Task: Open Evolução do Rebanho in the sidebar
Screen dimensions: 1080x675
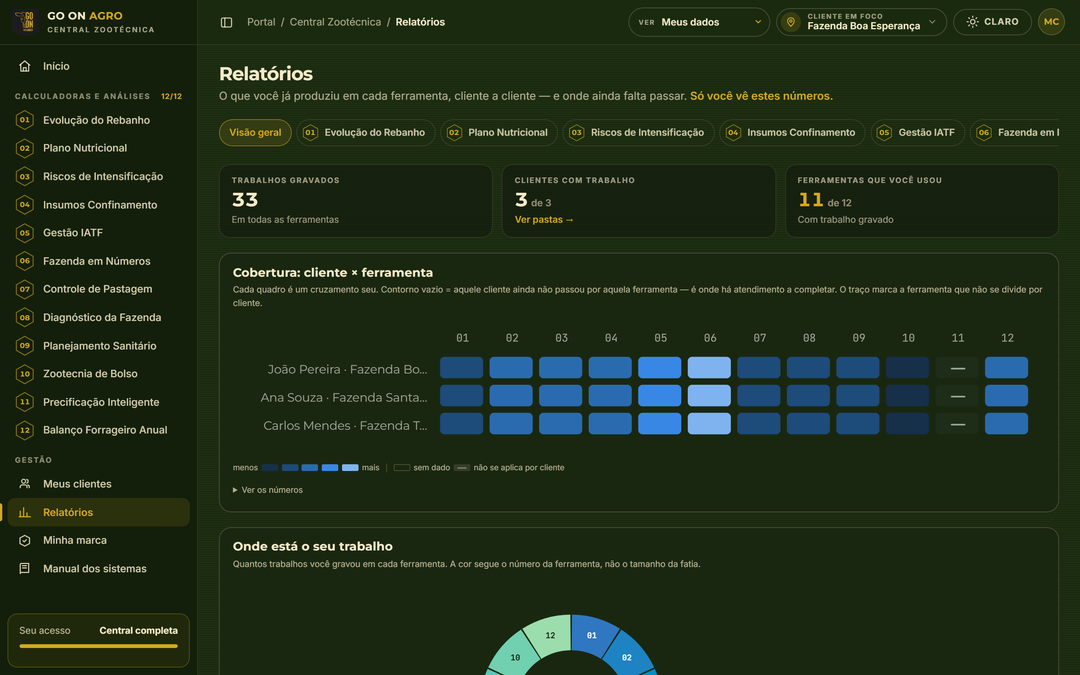Action: point(98,120)
